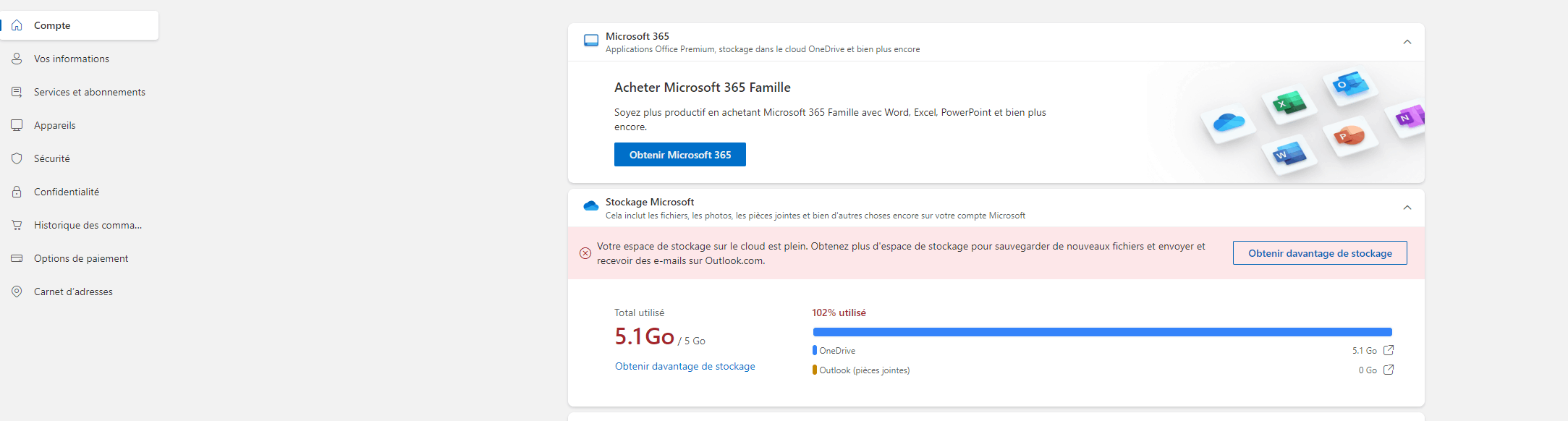1568x421 pixels.
Task: Collapse the Microsoft 365 card
Action: tap(1407, 42)
